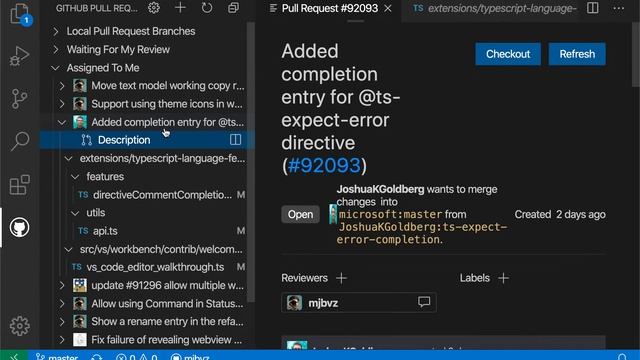The width and height of the screenshot is (640, 360).
Task: Click comment icon next to mjbvz
Action: pyautogui.click(x=424, y=302)
